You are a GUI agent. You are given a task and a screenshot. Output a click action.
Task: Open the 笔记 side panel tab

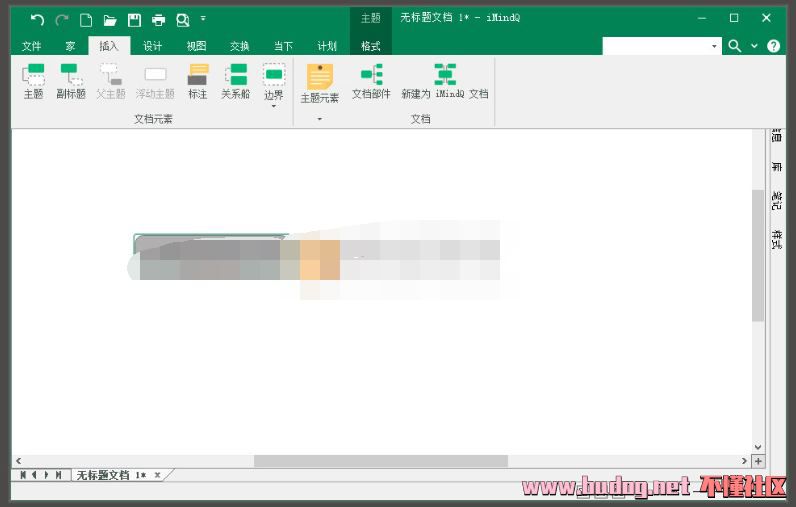(x=777, y=200)
